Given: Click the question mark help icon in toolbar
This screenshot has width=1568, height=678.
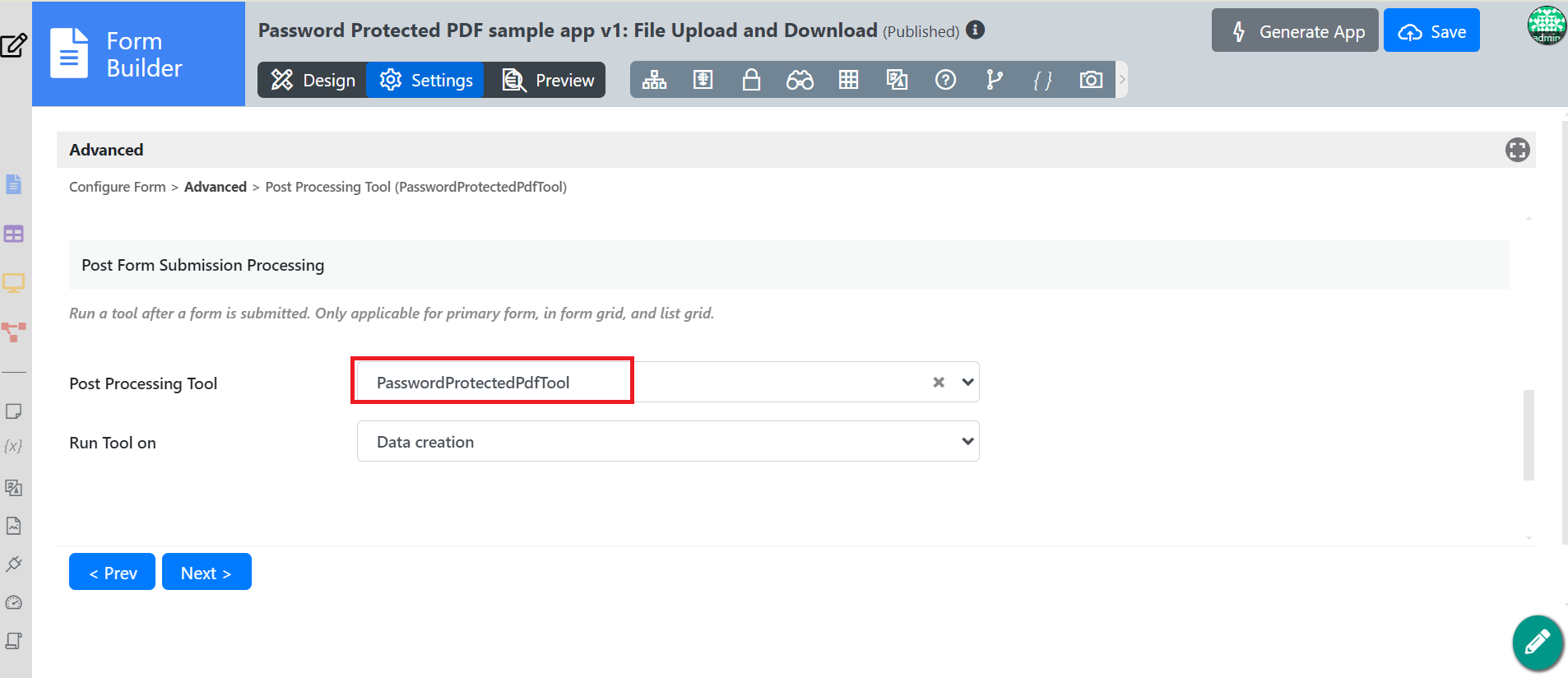Looking at the screenshot, I should click(945, 80).
